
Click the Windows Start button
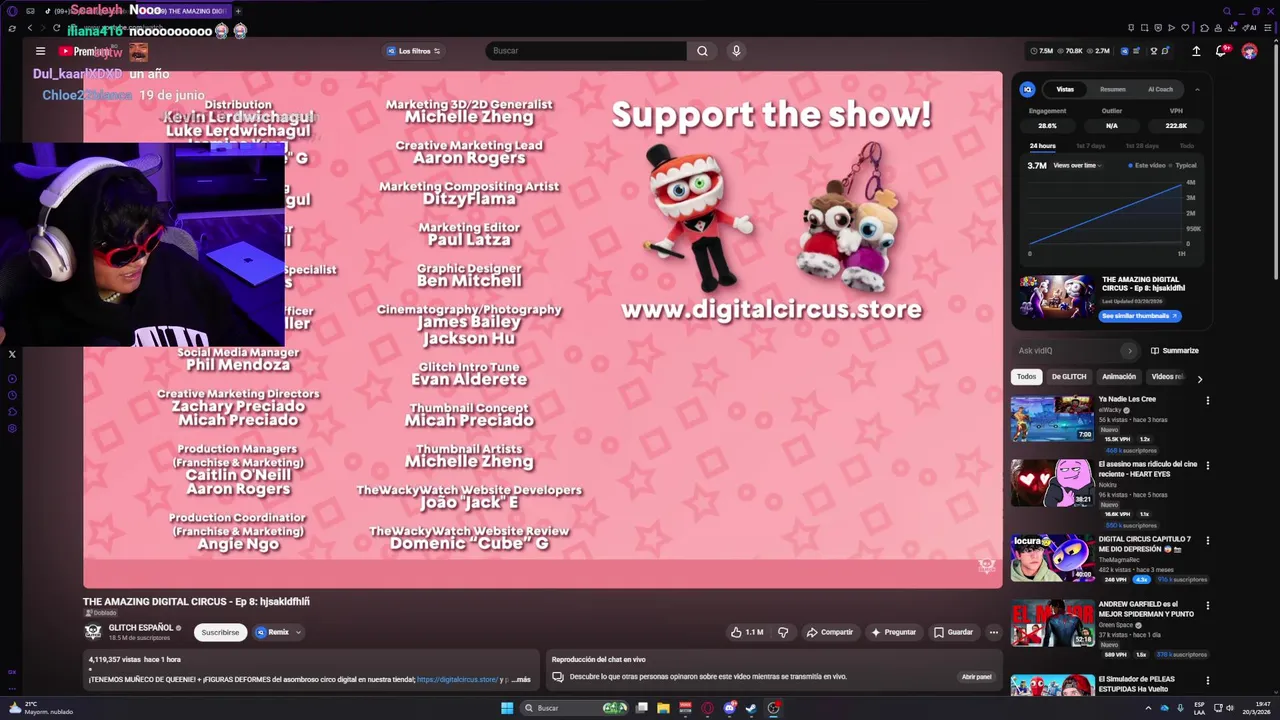[507, 708]
